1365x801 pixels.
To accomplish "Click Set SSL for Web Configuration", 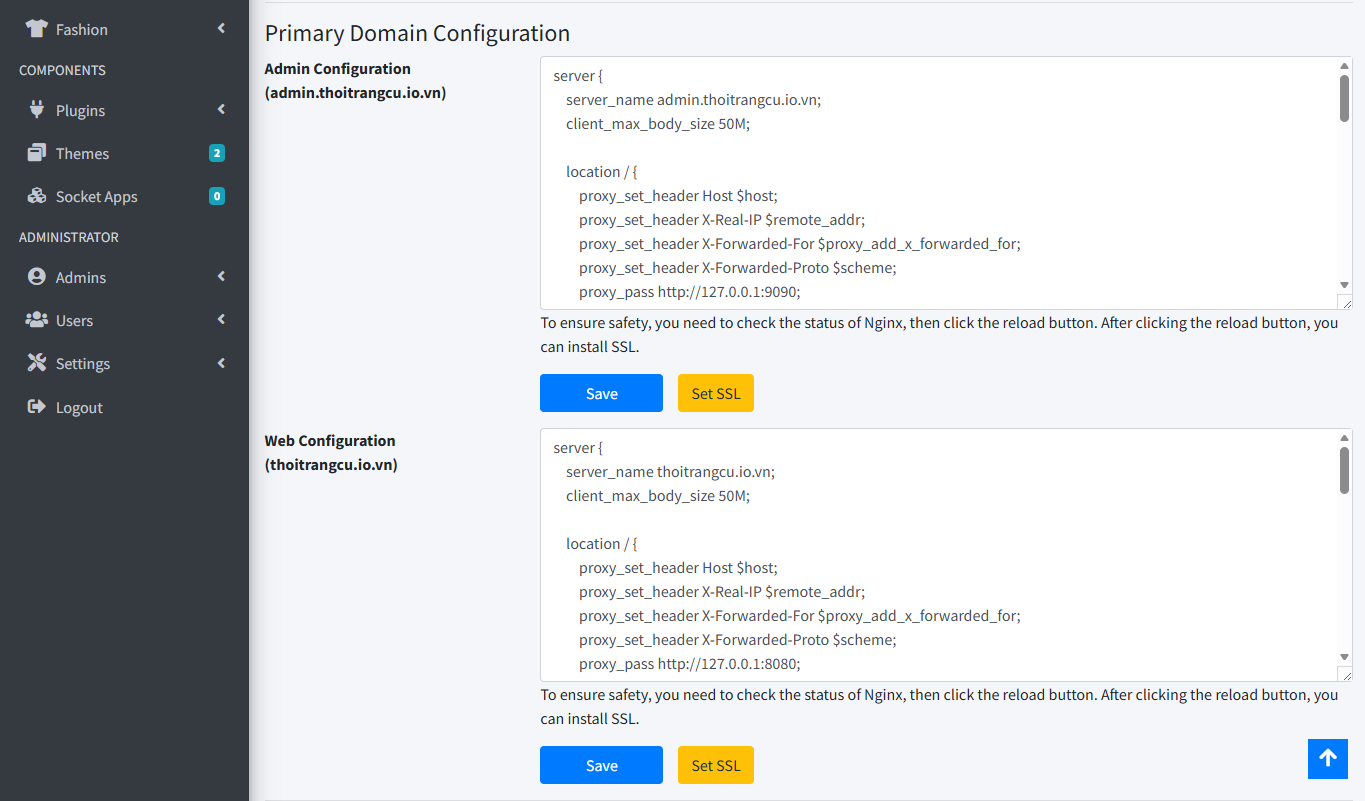I will [716, 765].
